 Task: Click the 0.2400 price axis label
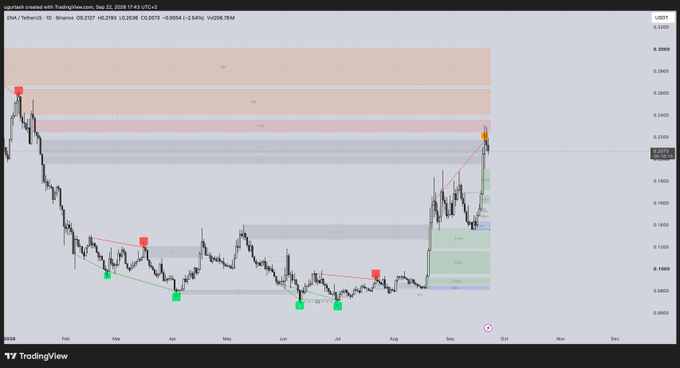point(661,115)
